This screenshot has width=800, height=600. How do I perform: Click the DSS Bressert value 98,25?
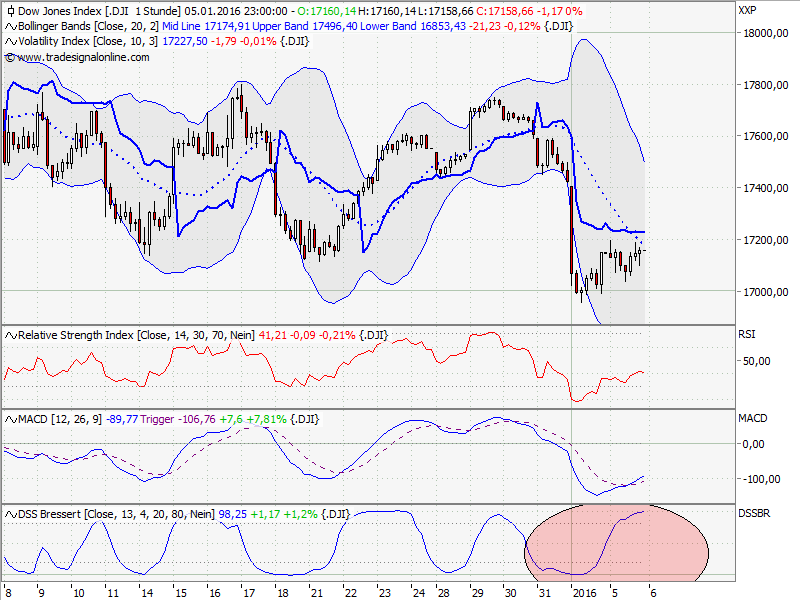pos(233,514)
